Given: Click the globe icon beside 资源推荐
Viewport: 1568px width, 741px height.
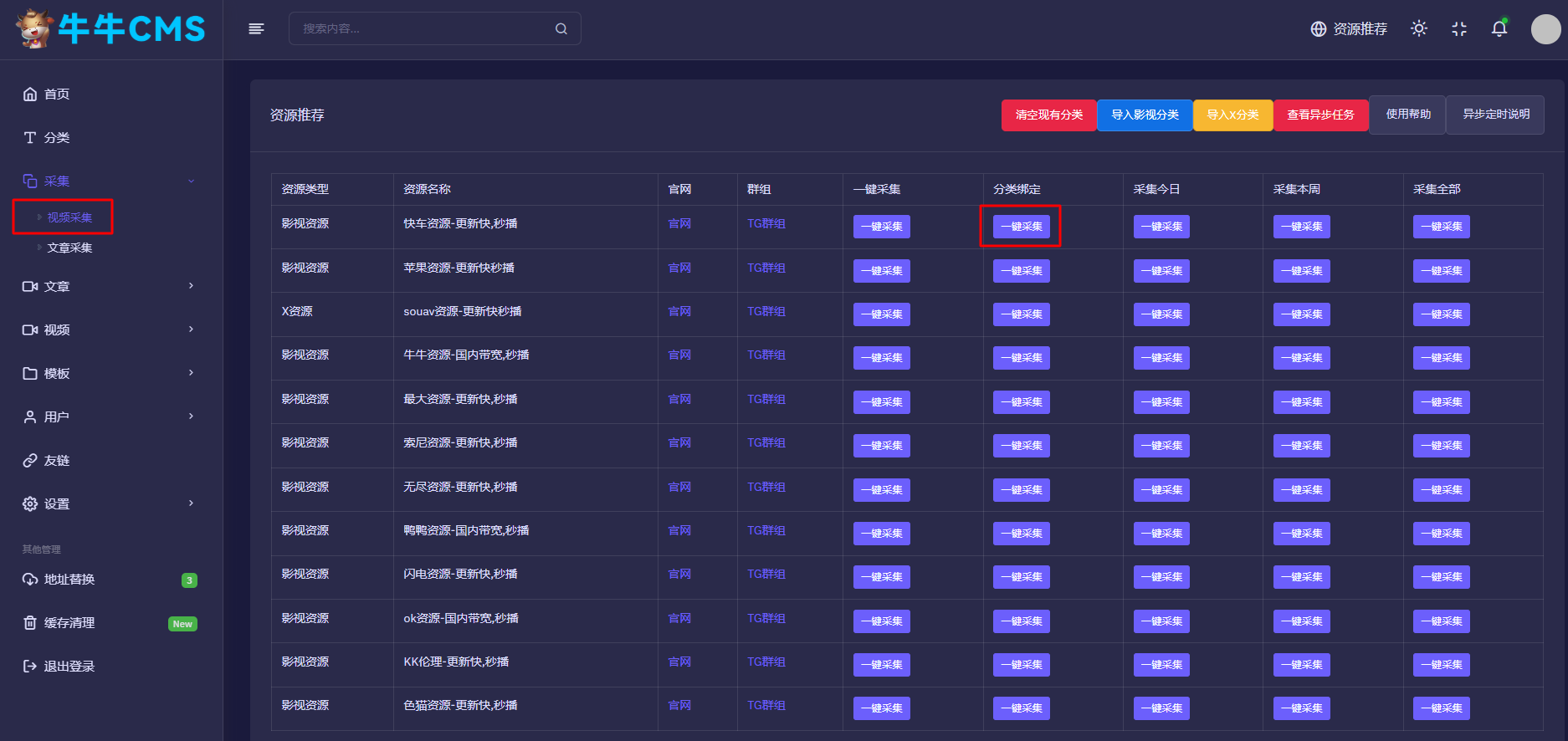Looking at the screenshot, I should [1319, 29].
